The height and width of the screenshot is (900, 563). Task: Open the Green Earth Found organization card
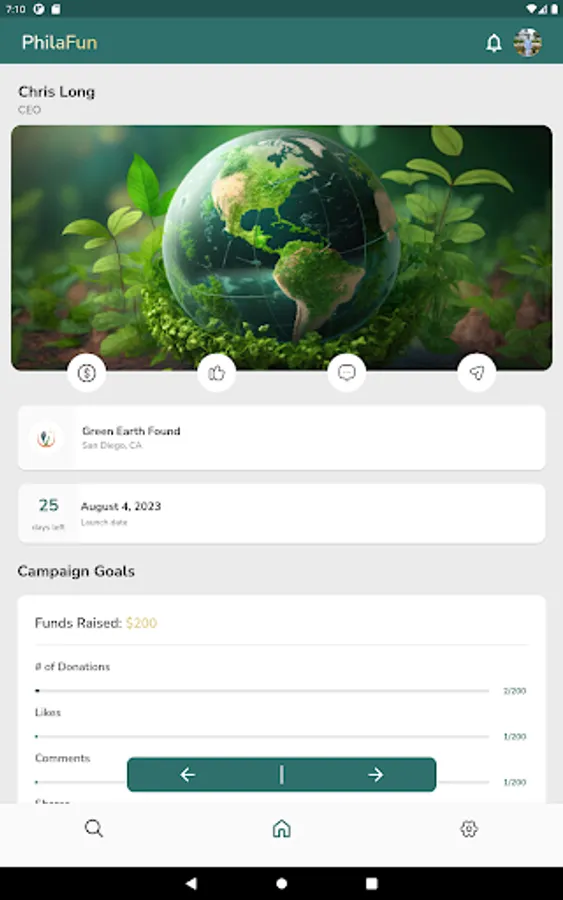coord(281,438)
